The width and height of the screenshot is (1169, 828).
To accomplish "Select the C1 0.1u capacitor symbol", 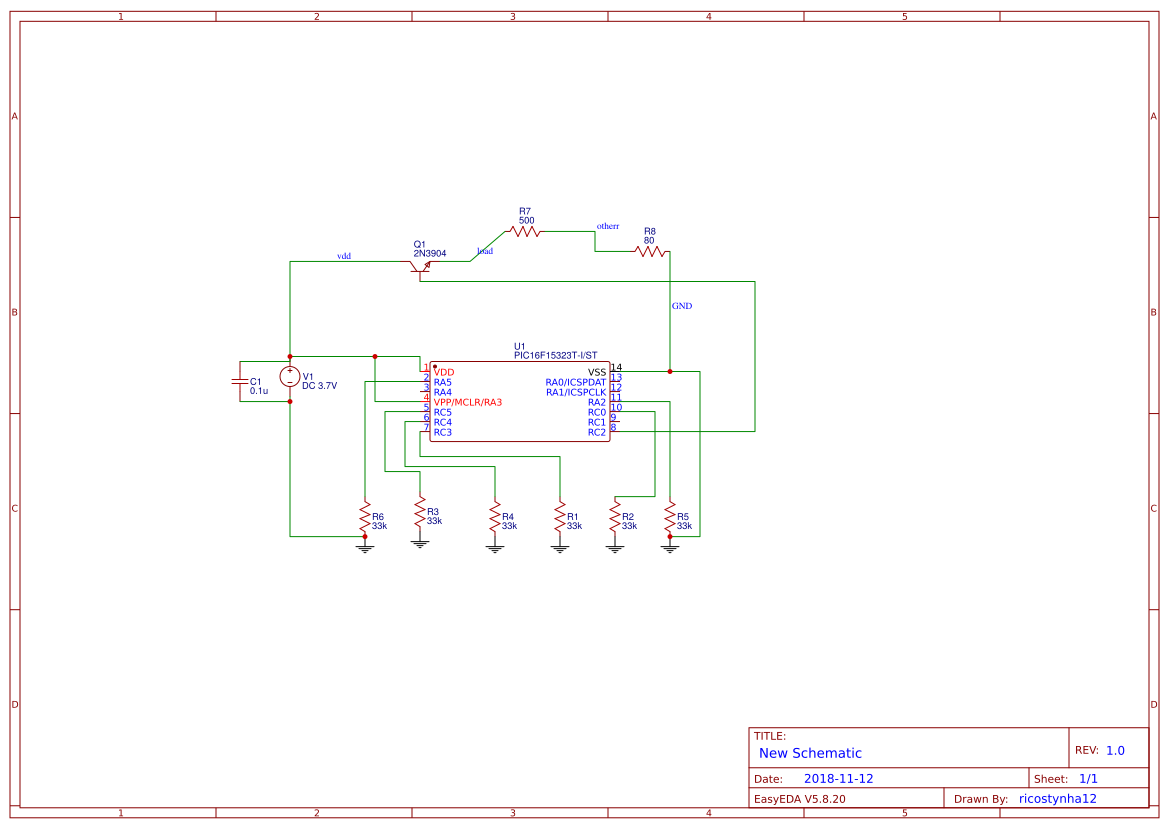I will click(243, 382).
